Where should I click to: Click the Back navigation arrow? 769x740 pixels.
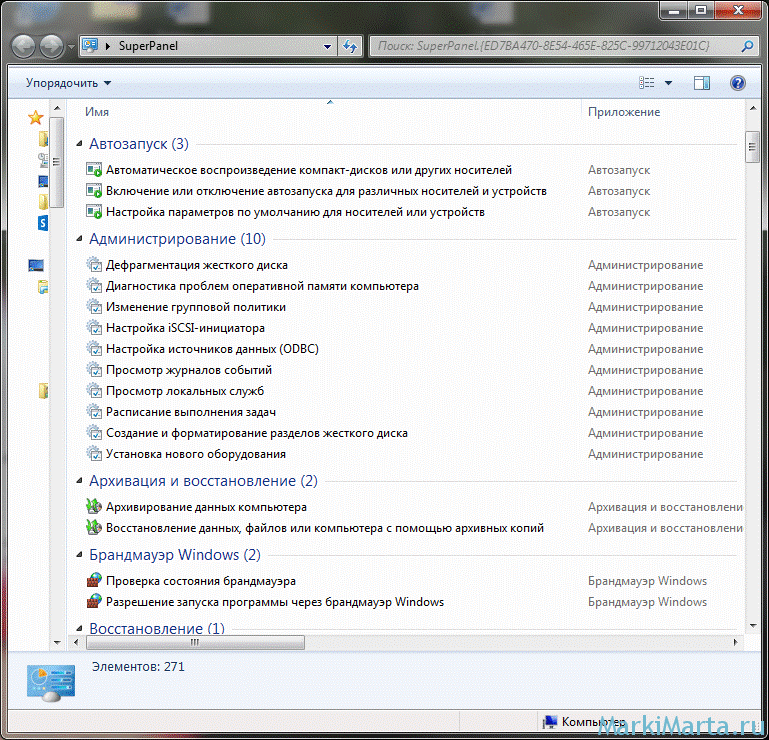tap(23, 46)
